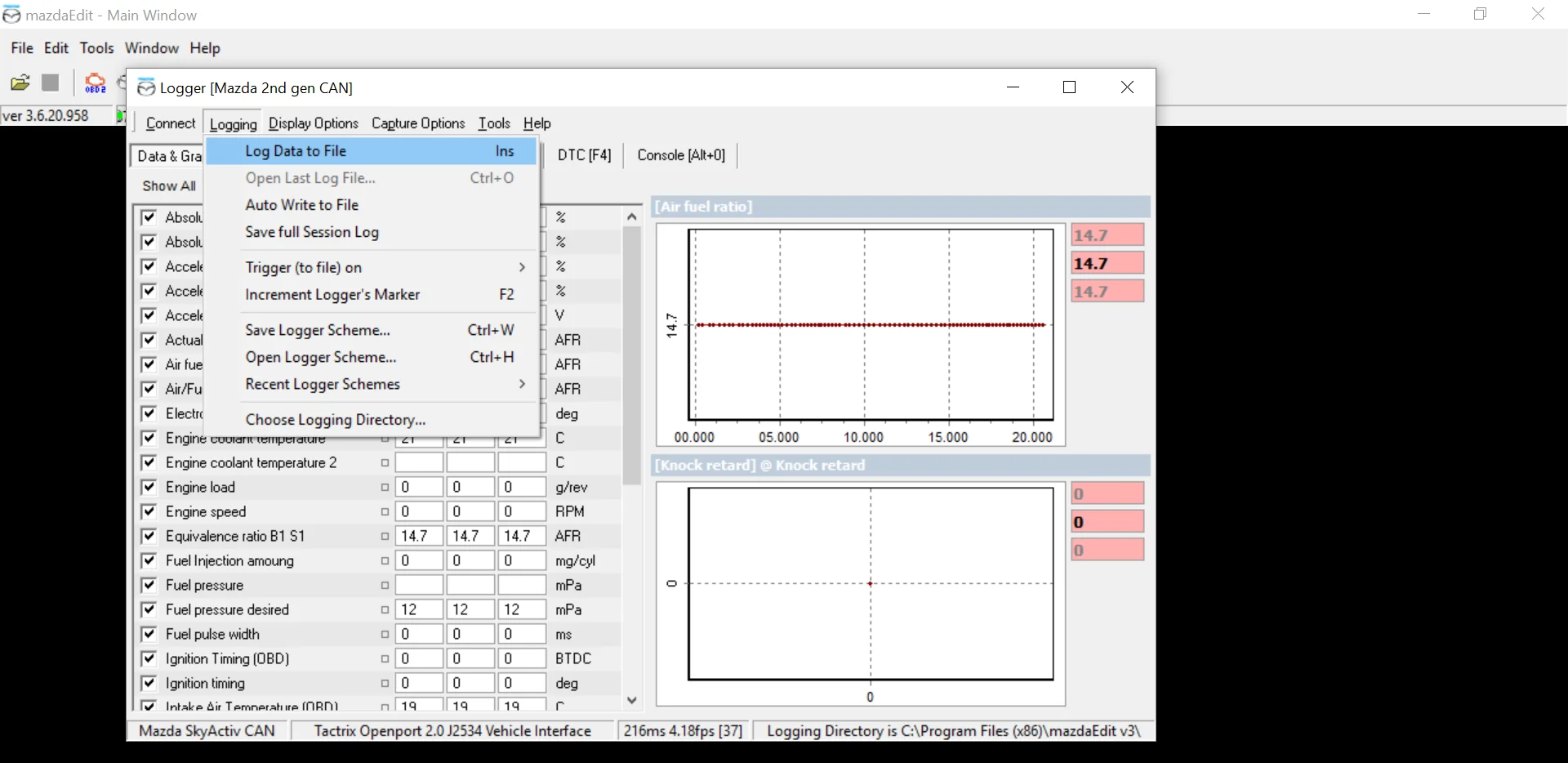Toggle the Fuel Injection amoung checkbox
This screenshot has width=1568, height=763.
click(x=149, y=560)
